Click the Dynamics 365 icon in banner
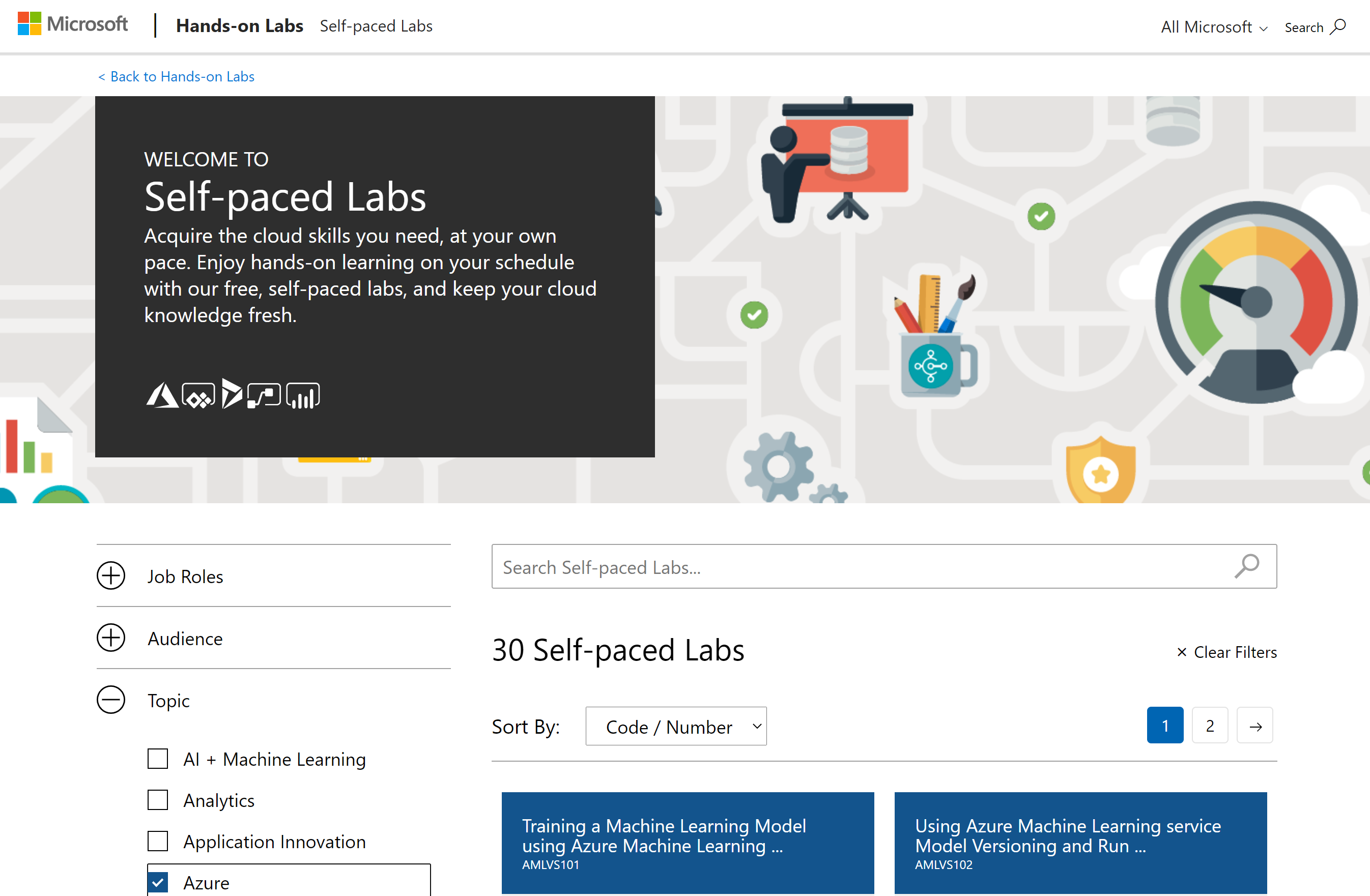1370x896 pixels. (x=232, y=394)
